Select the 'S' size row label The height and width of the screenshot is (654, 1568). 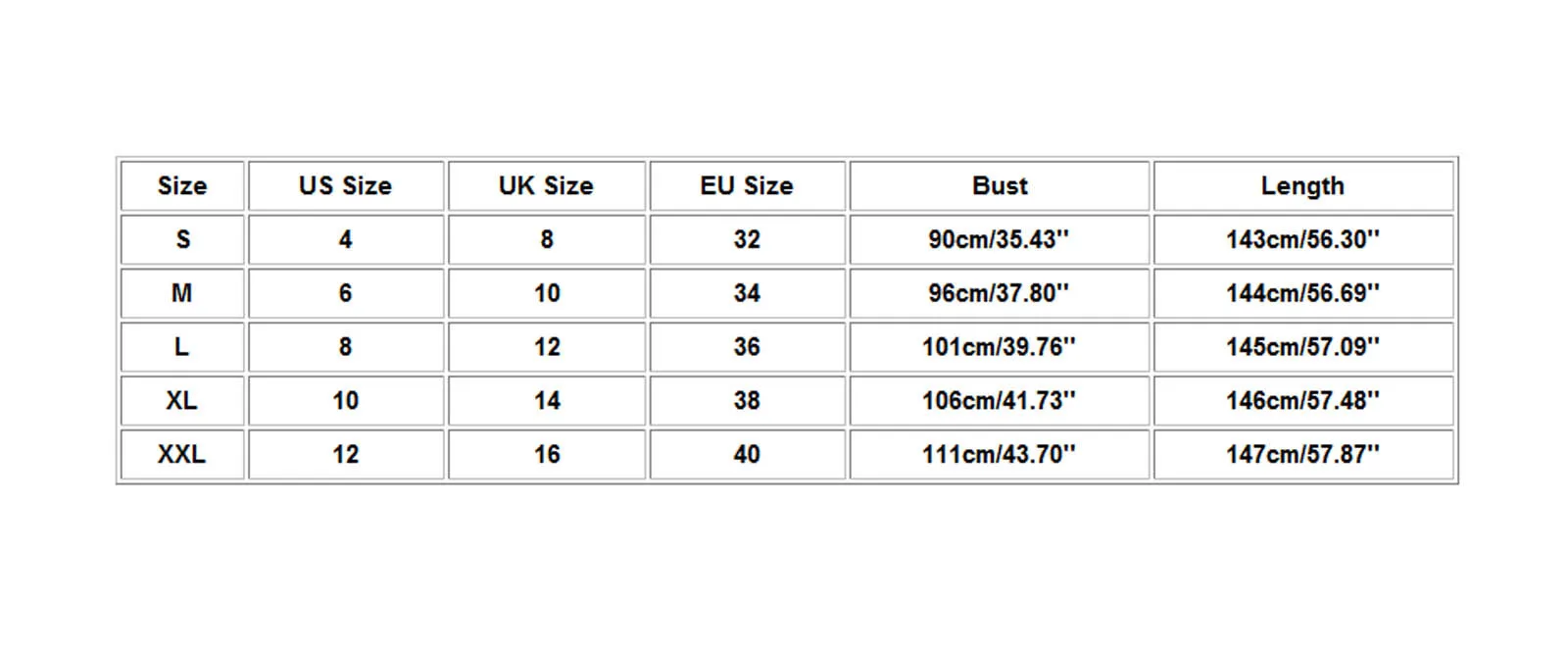point(182,239)
